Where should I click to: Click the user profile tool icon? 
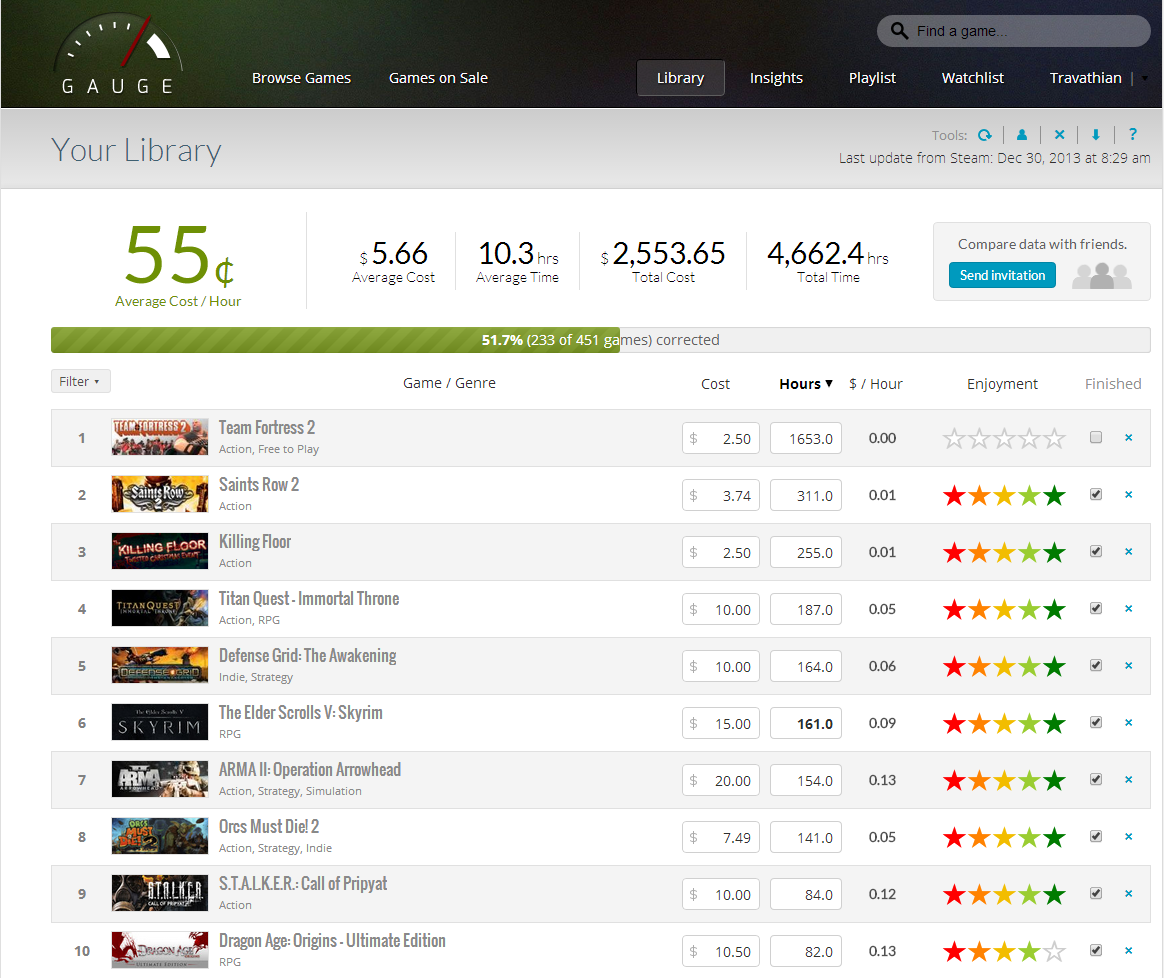tap(1022, 134)
